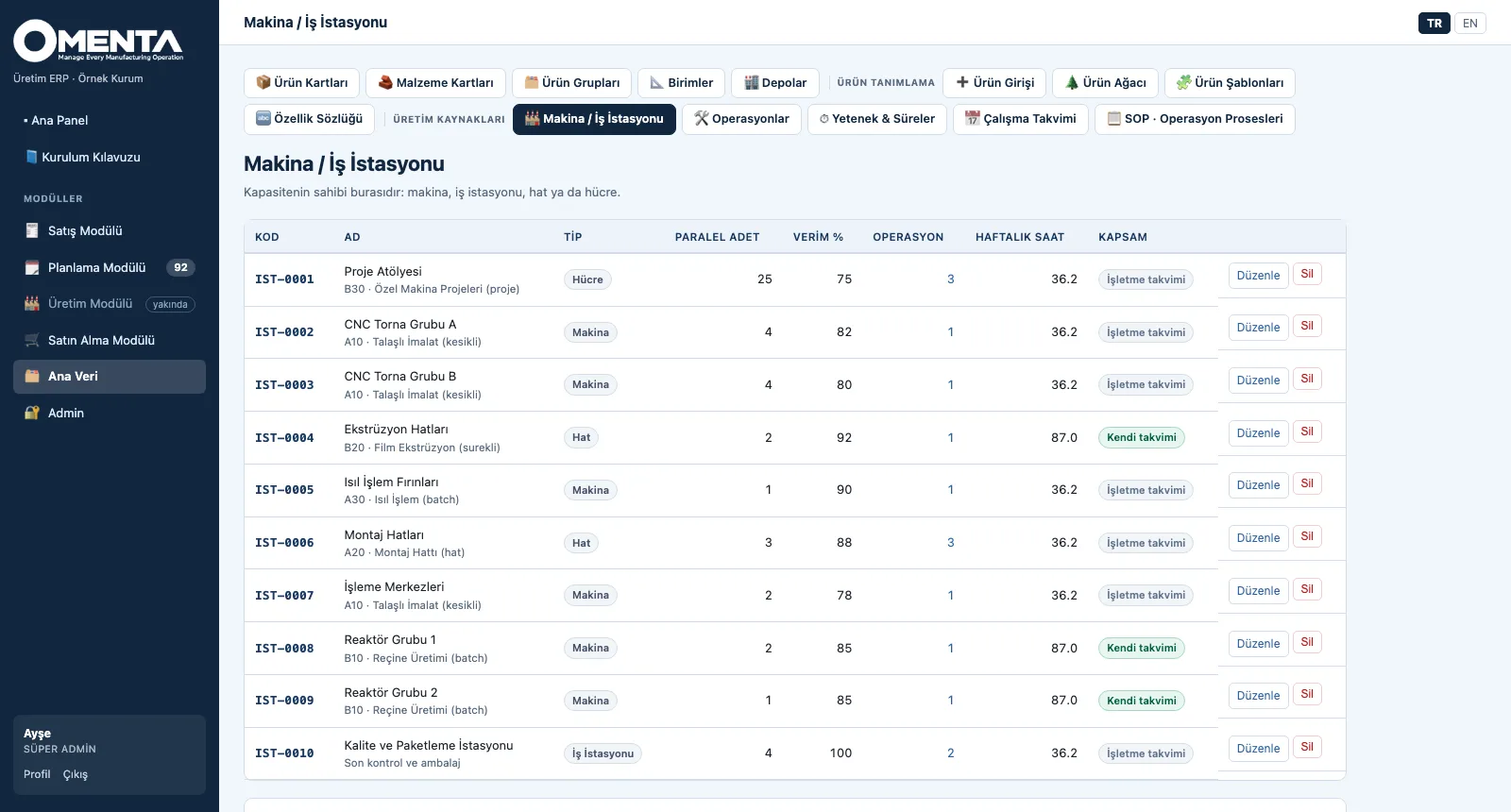Click the Admin lock icon

(x=32, y=413)
